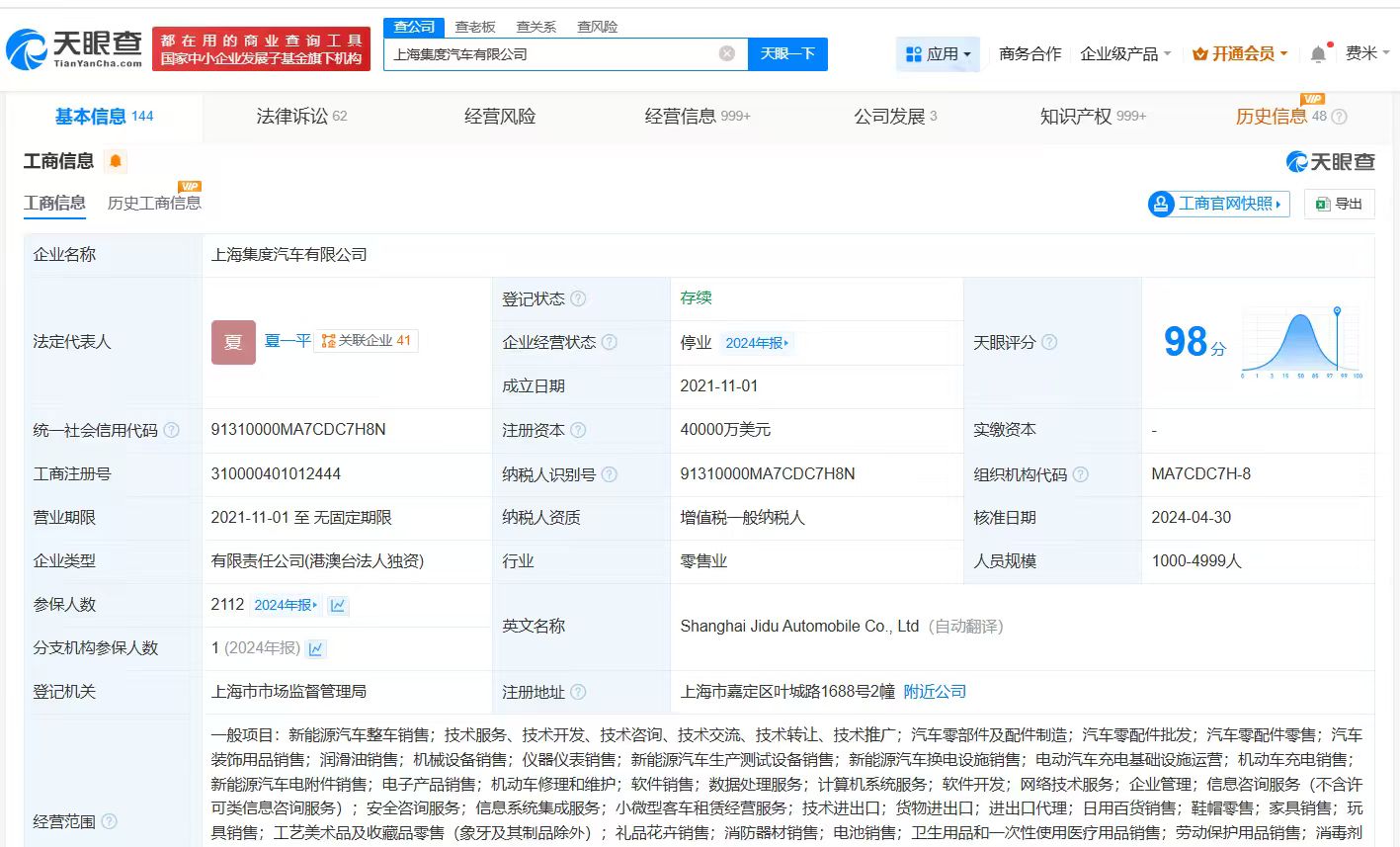Click 1000-4999人 staff size value

(1196, 561)
